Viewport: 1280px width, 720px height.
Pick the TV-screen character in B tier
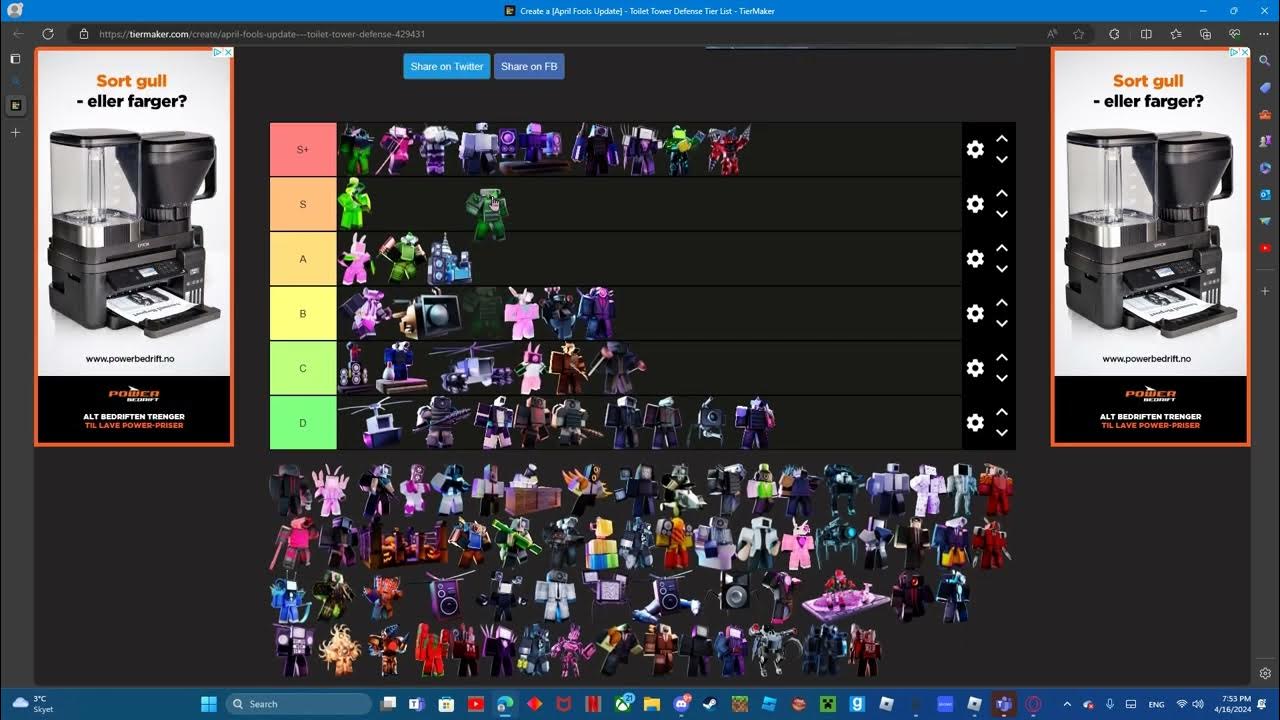pos(428,314)
